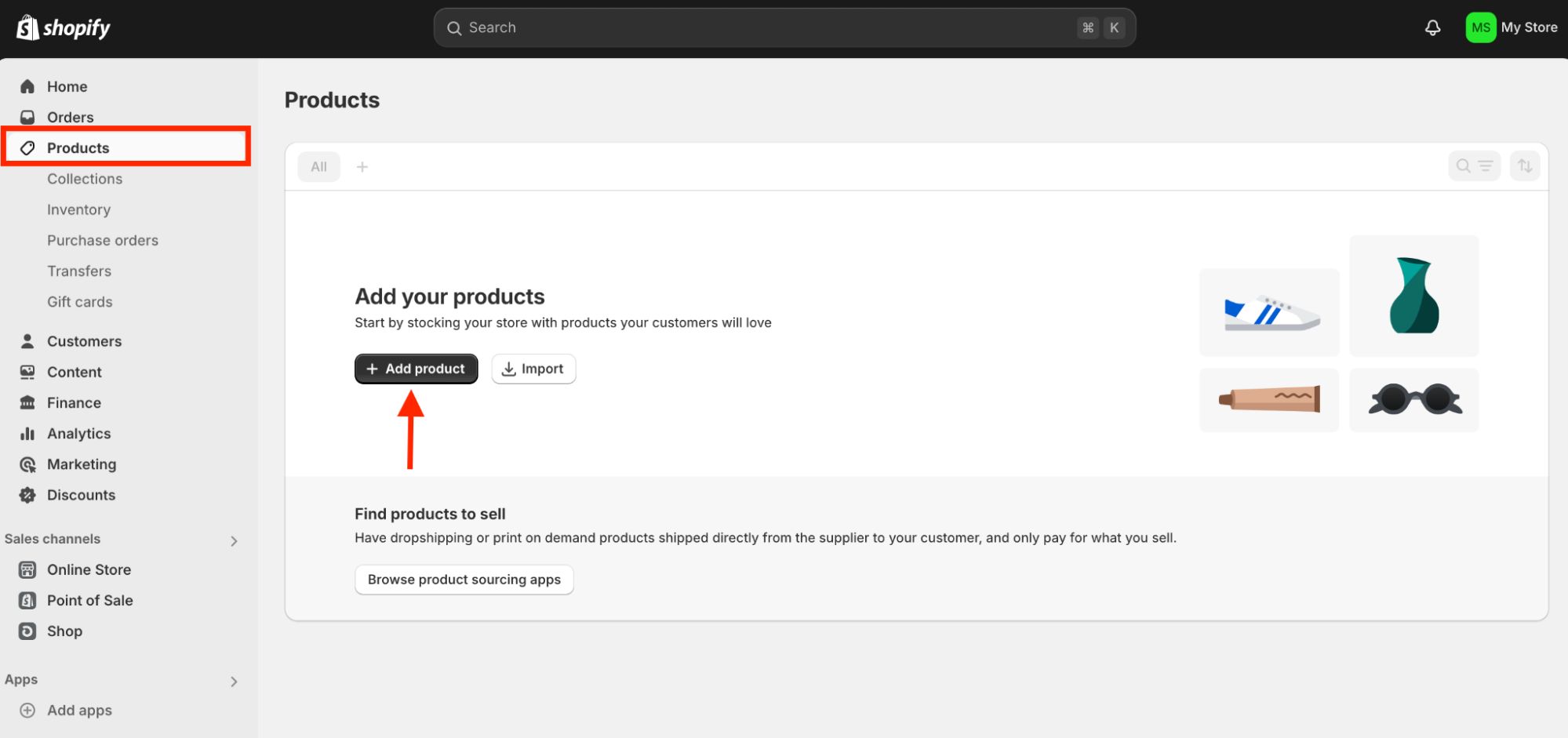Viewport: 1568px width, 738px height.
Task: Open Purchase orders under Products
Action: [103, 240]
